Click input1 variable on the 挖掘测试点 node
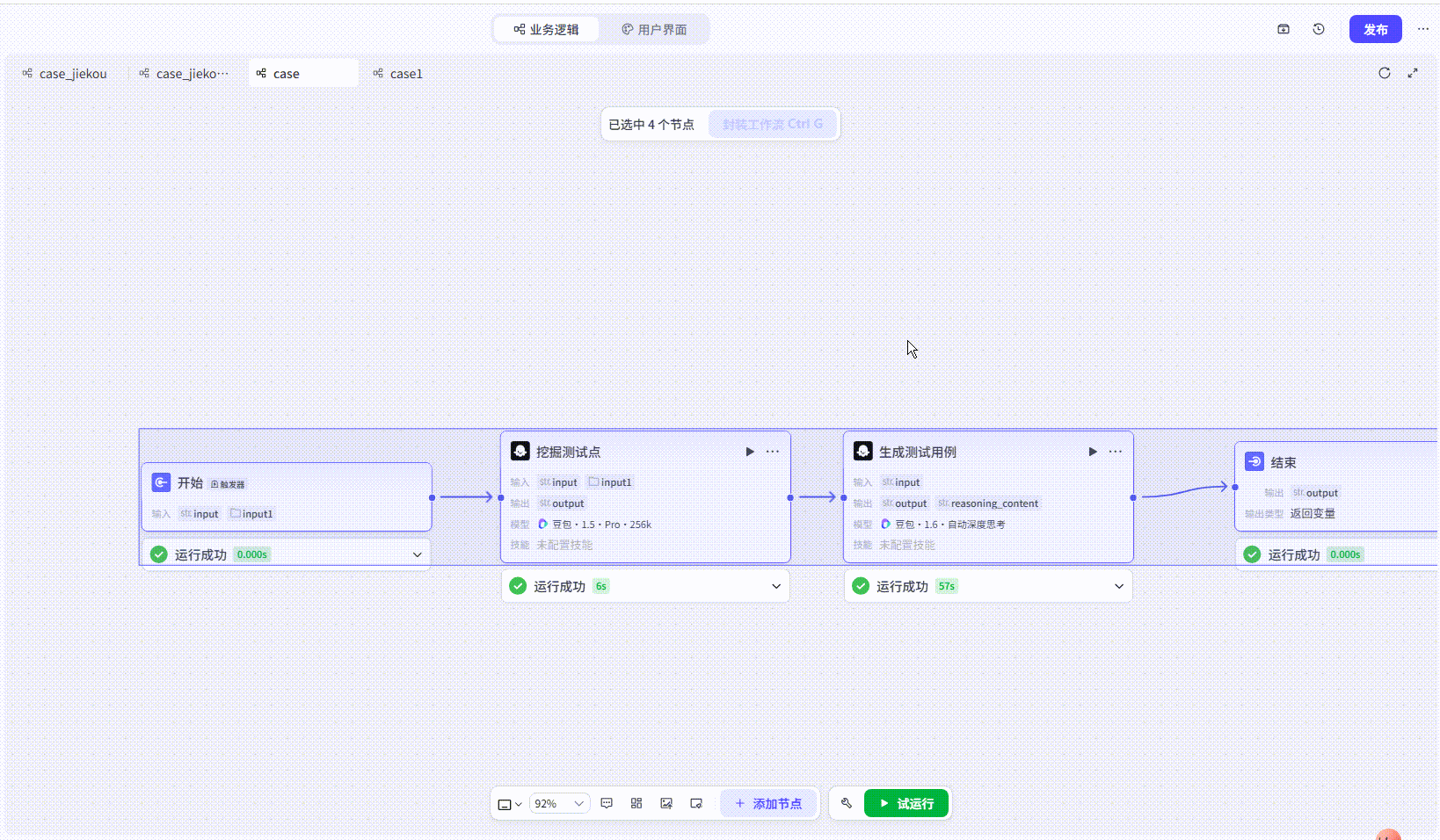 click(610, 482)
